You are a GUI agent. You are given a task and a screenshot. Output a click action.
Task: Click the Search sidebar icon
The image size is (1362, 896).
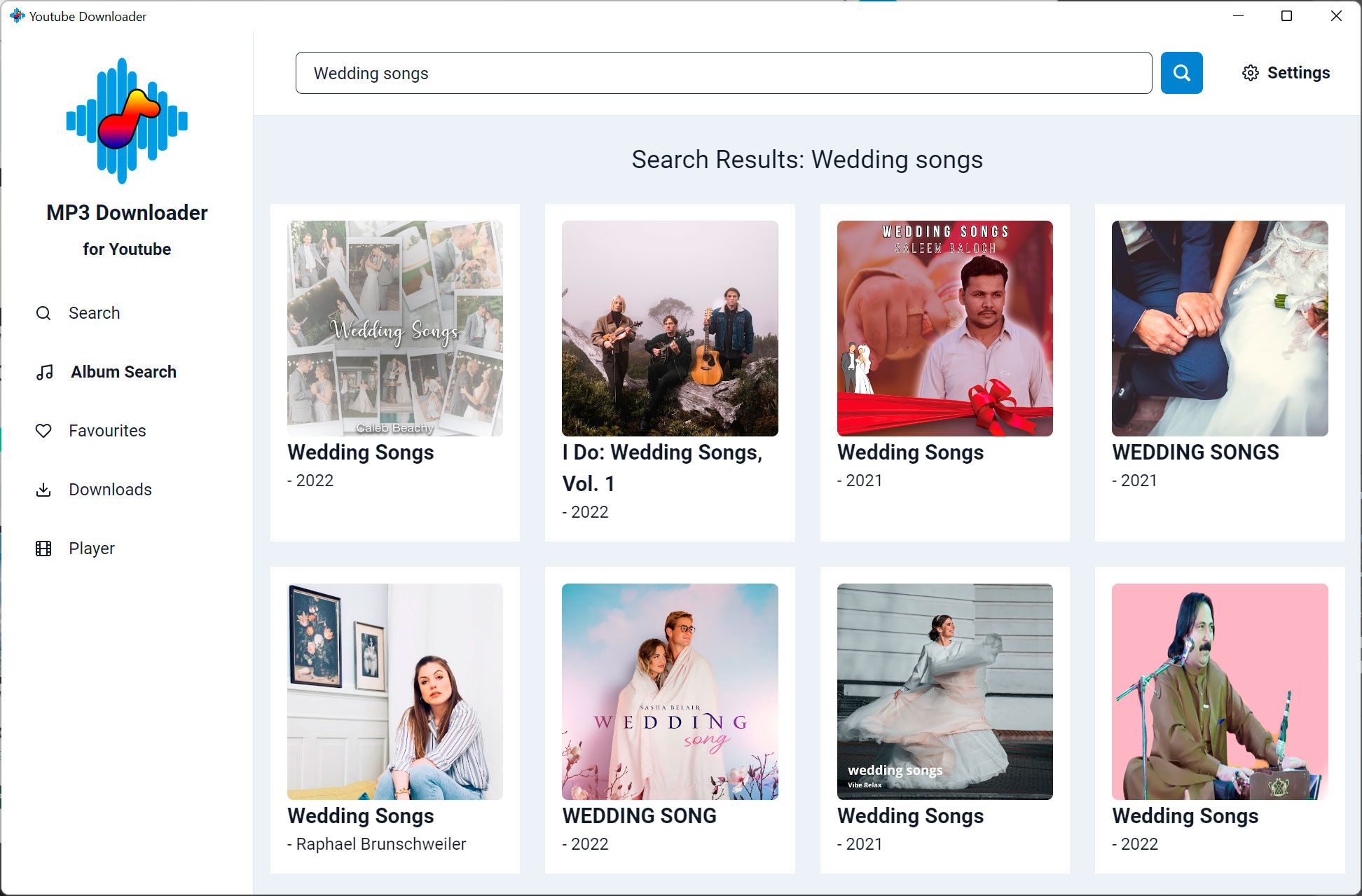(x=43, y=313)
